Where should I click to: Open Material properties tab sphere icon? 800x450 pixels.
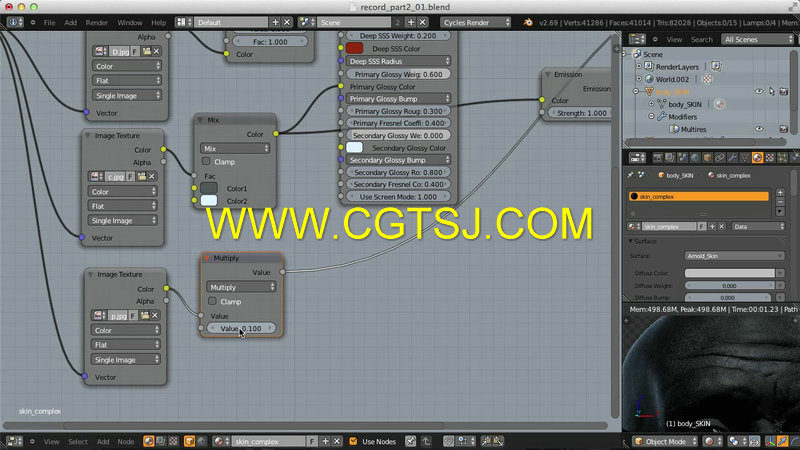[x=757, y=158]
